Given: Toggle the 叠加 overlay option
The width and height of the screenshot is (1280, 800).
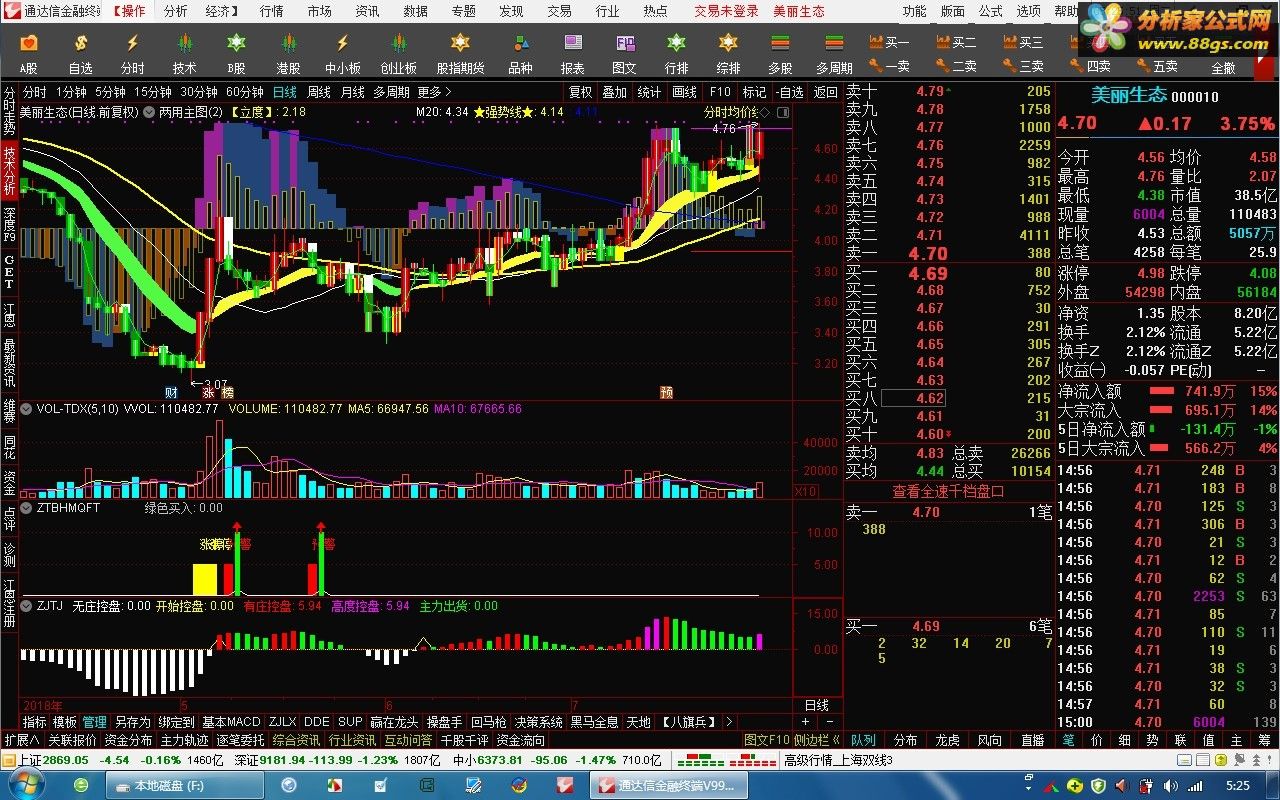Looking at the screenshot, I should (614, 92).
